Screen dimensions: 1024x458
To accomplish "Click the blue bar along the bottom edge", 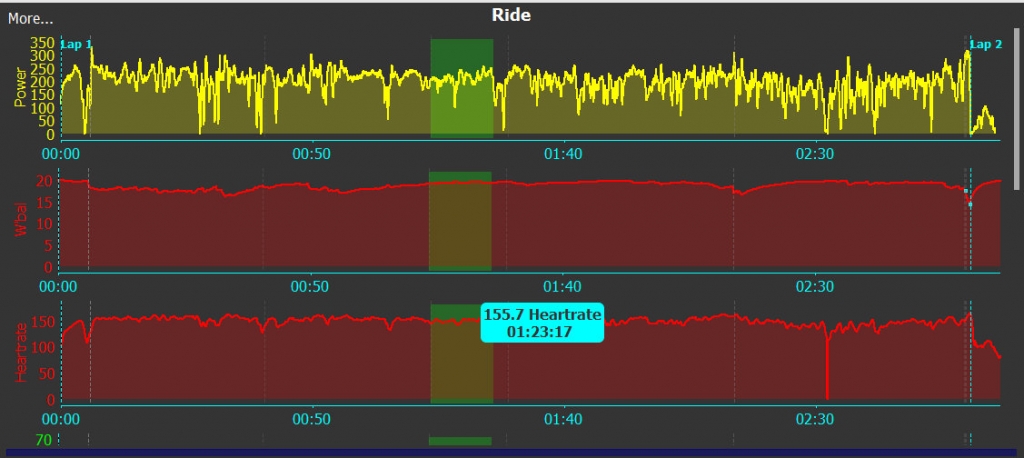I will pyautogui.click(x=510, y=453).
